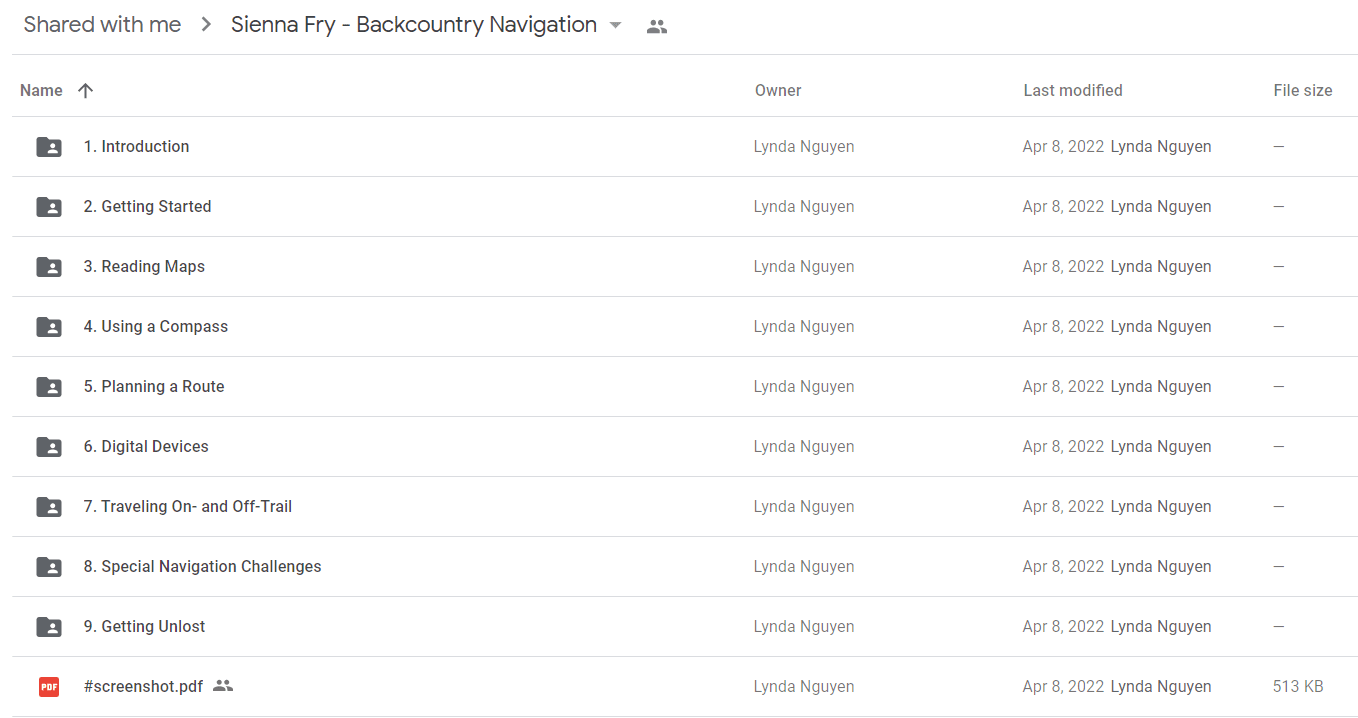Click the shared people icon next to #screenshot.pdf
This screenshot has height=718, width=1358.
pyautogui.click(x=223, y=686)
